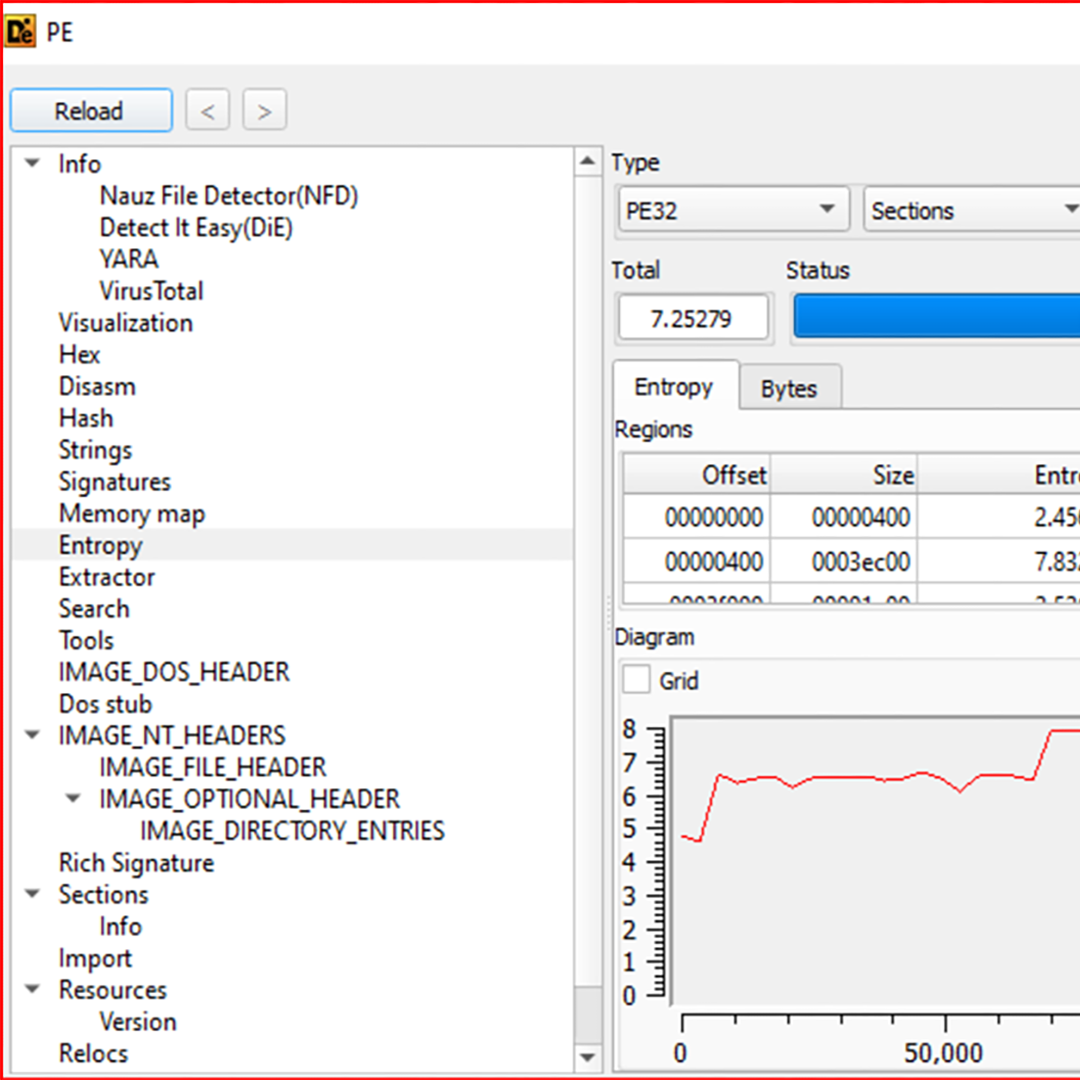The height and width of the screenshot is (1080, 1080).
Task: Select the Sections tree item
Action: click(104, 895)
